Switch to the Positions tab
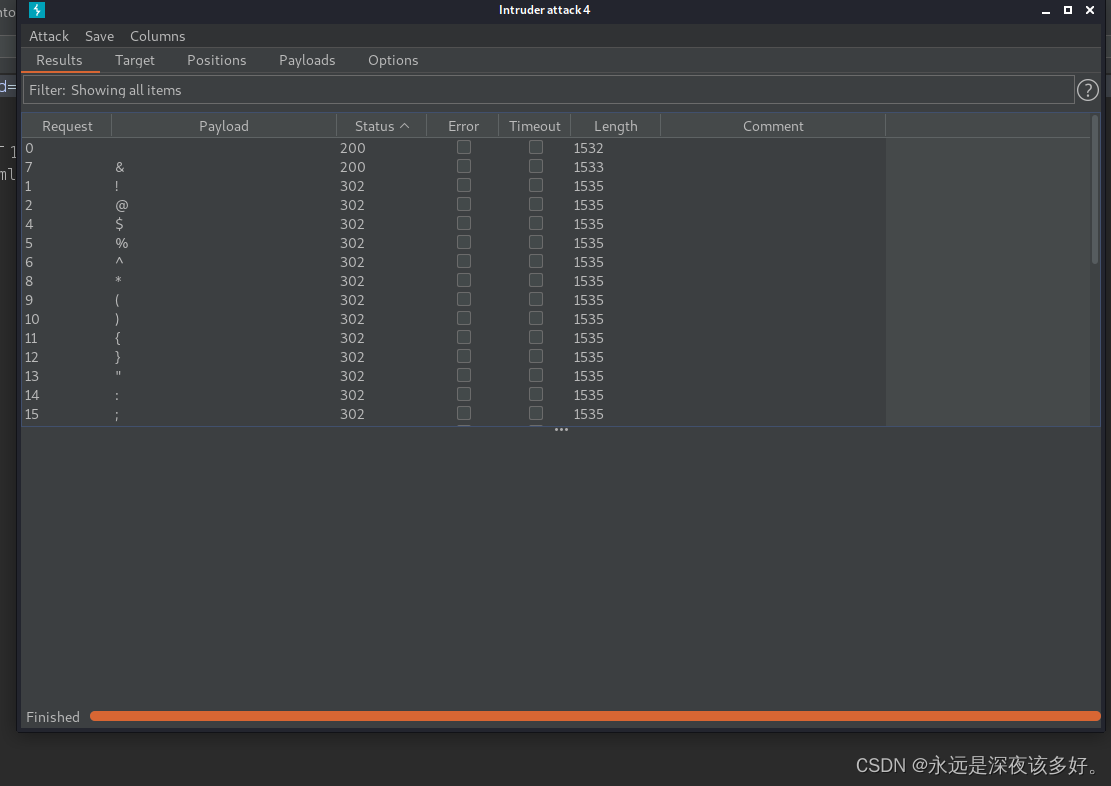Screen dimensions: 1111x786 tap(216, 60)
